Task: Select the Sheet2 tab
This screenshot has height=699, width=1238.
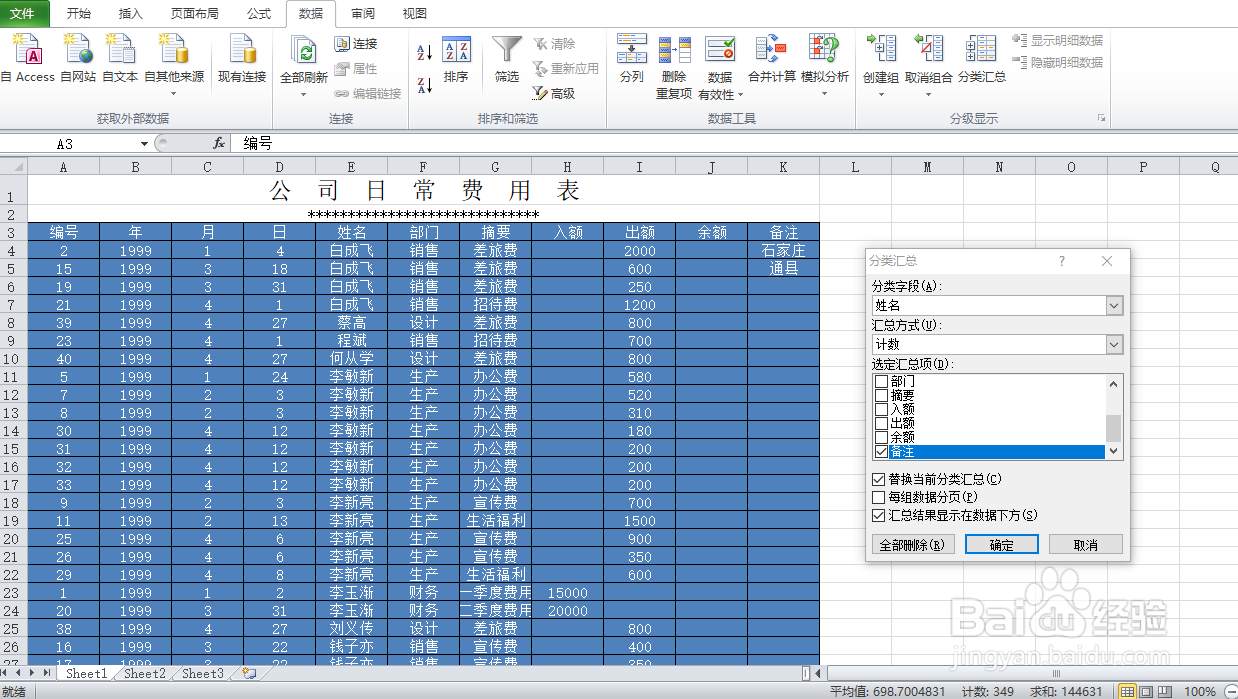Action: tap(145, 673)
